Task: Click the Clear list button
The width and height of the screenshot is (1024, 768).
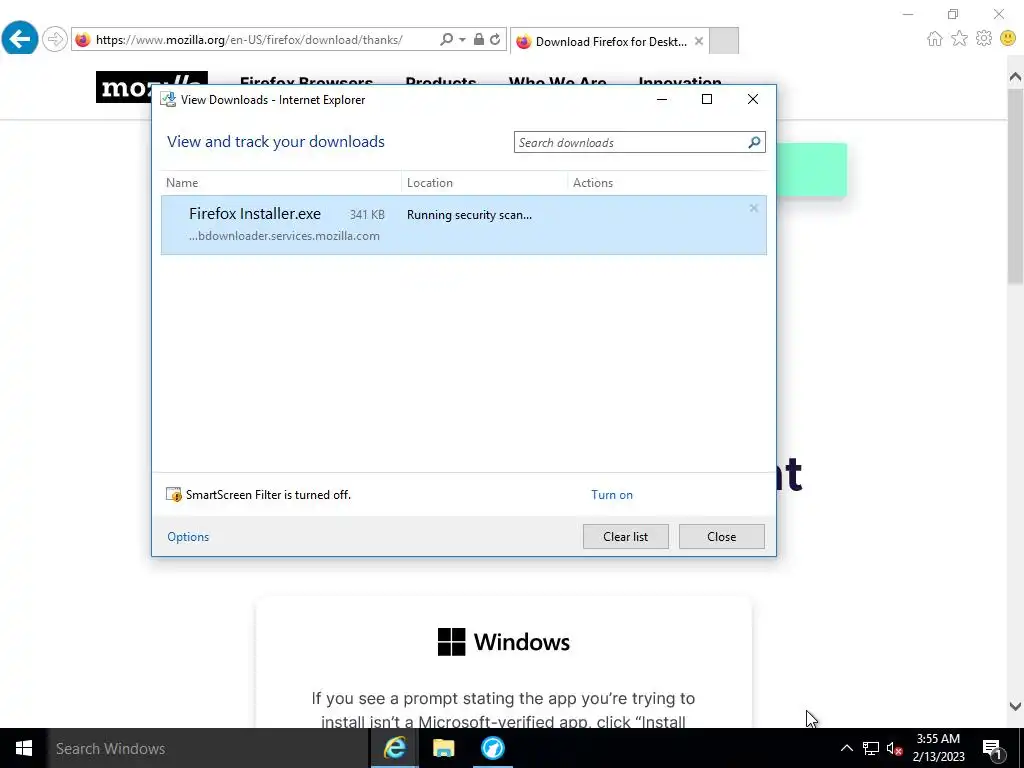Action: pos(626,537)
